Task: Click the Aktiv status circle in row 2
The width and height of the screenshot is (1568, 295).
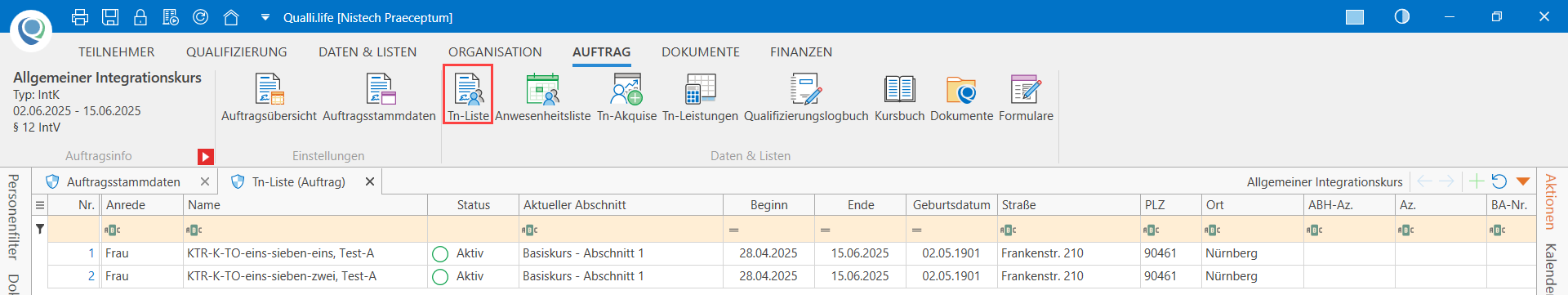Action: click(440, 277)
